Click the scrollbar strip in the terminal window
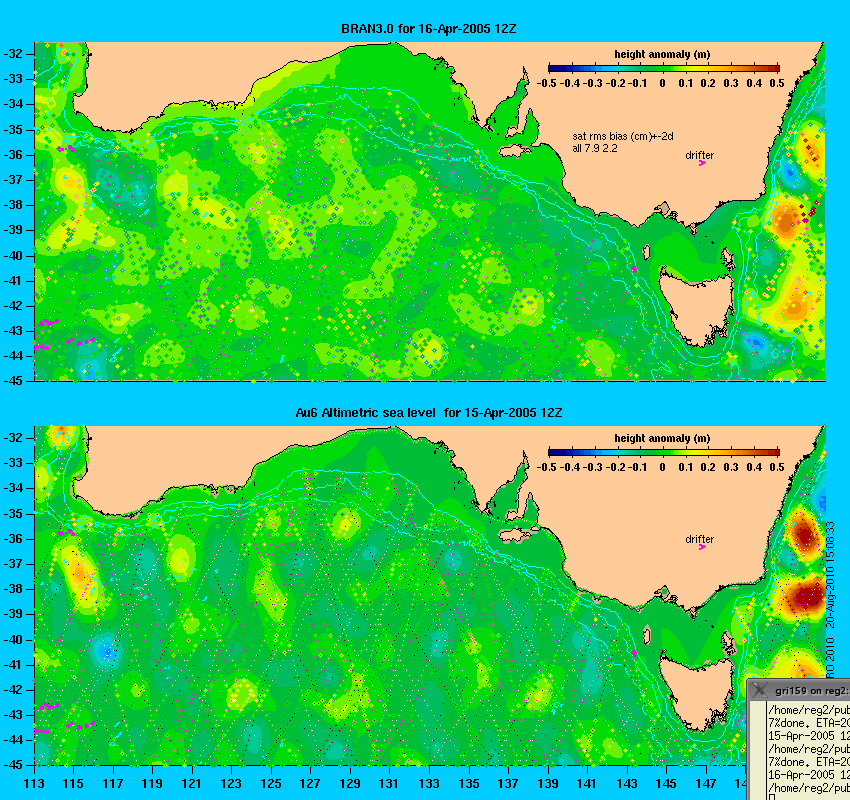This screenshot has width=850, height=800. click(757, 751)
